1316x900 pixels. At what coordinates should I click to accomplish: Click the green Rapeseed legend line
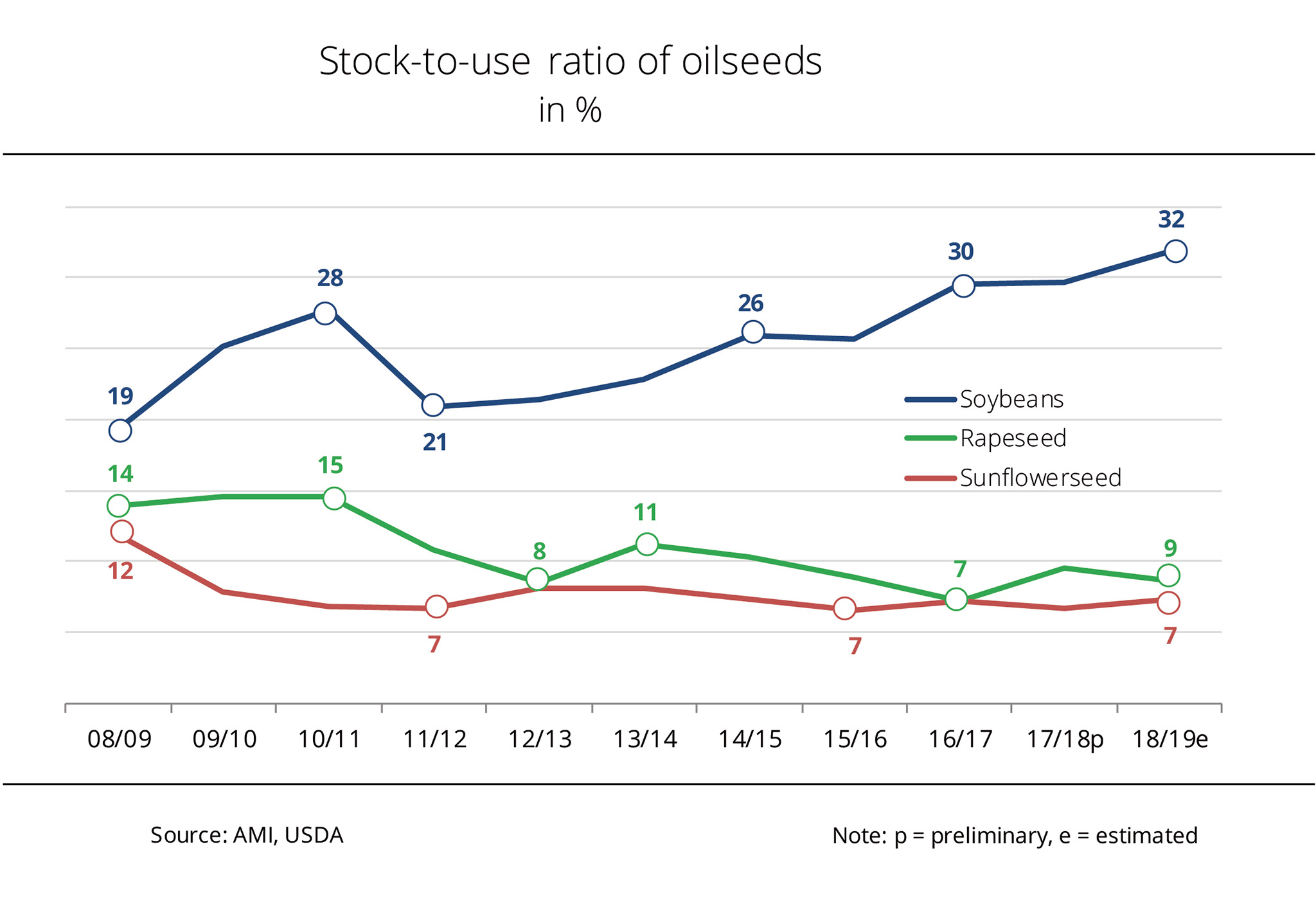point(930,438)
